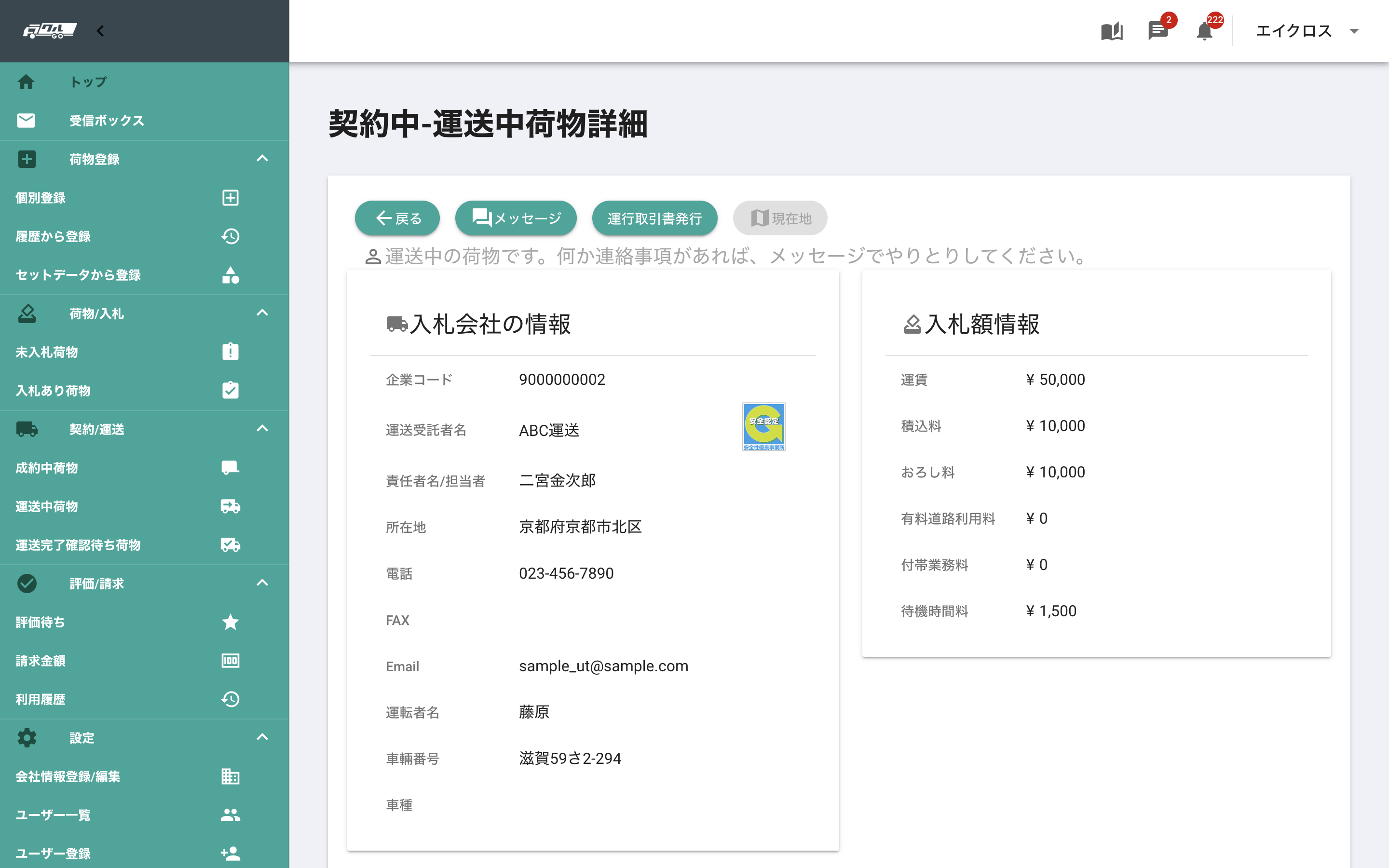Open the messages icon with badge 2
This screenshot has width=1389, height=868.
[x=1158, y=31]
